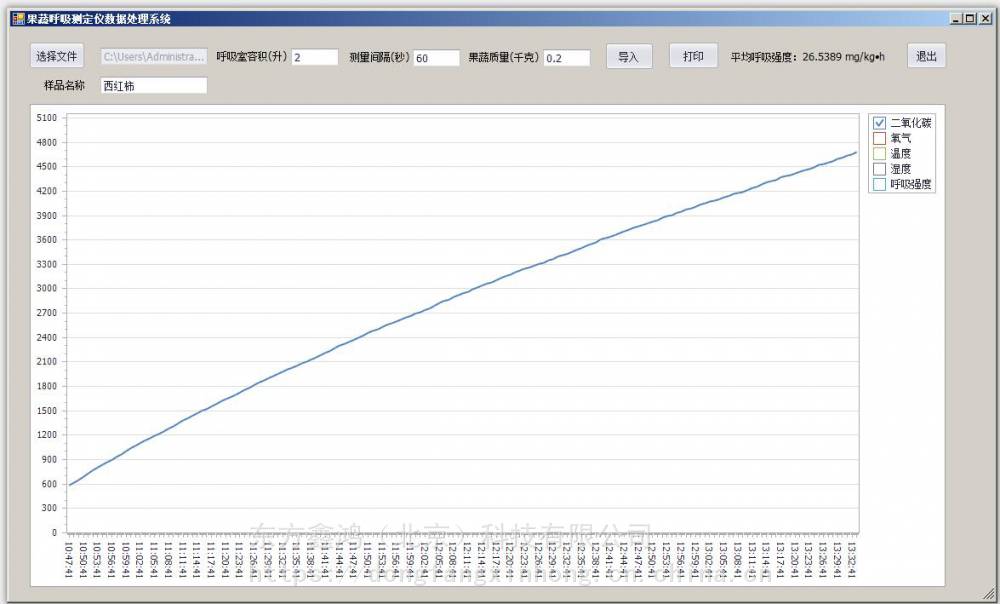The width and height of the screenshot is (1000, 604).
Task: Exit the program via the 退出 button
Action: point(926,57)
